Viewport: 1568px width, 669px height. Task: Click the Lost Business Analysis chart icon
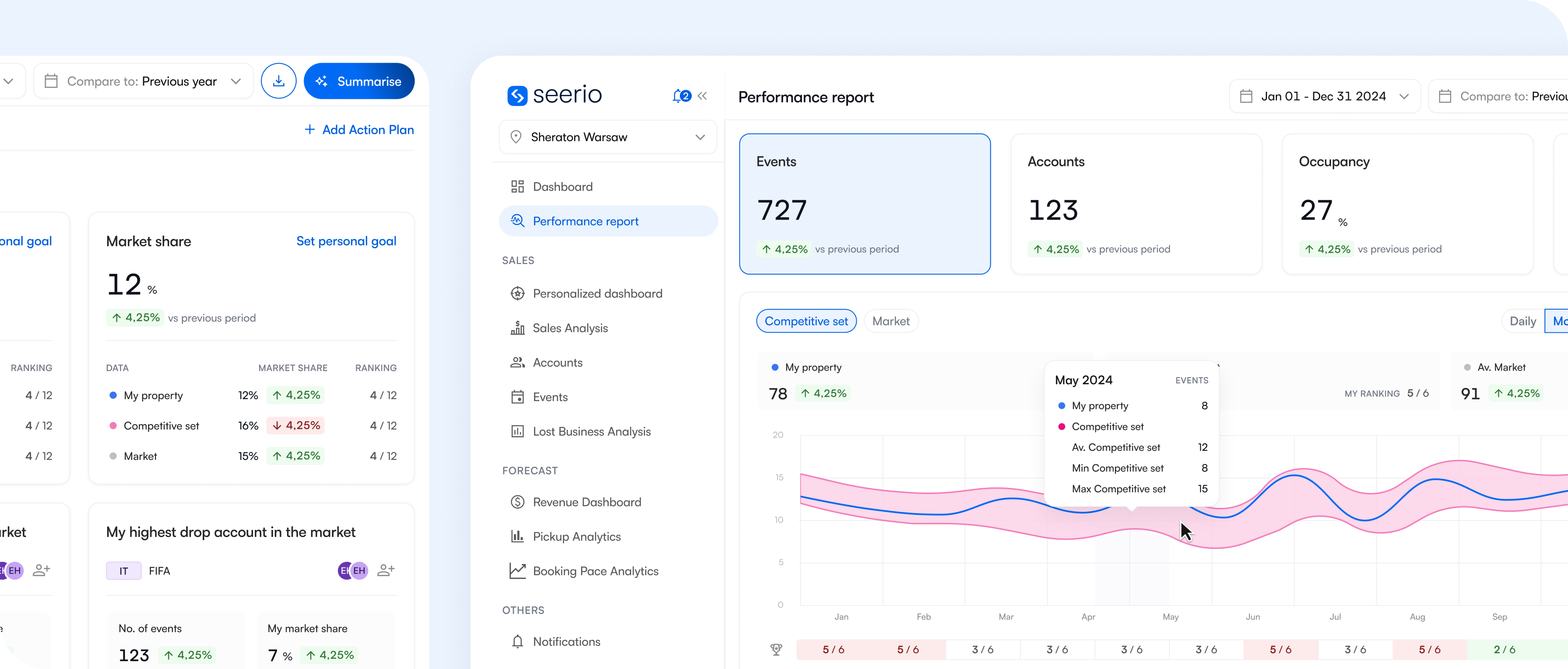[518, 431]
